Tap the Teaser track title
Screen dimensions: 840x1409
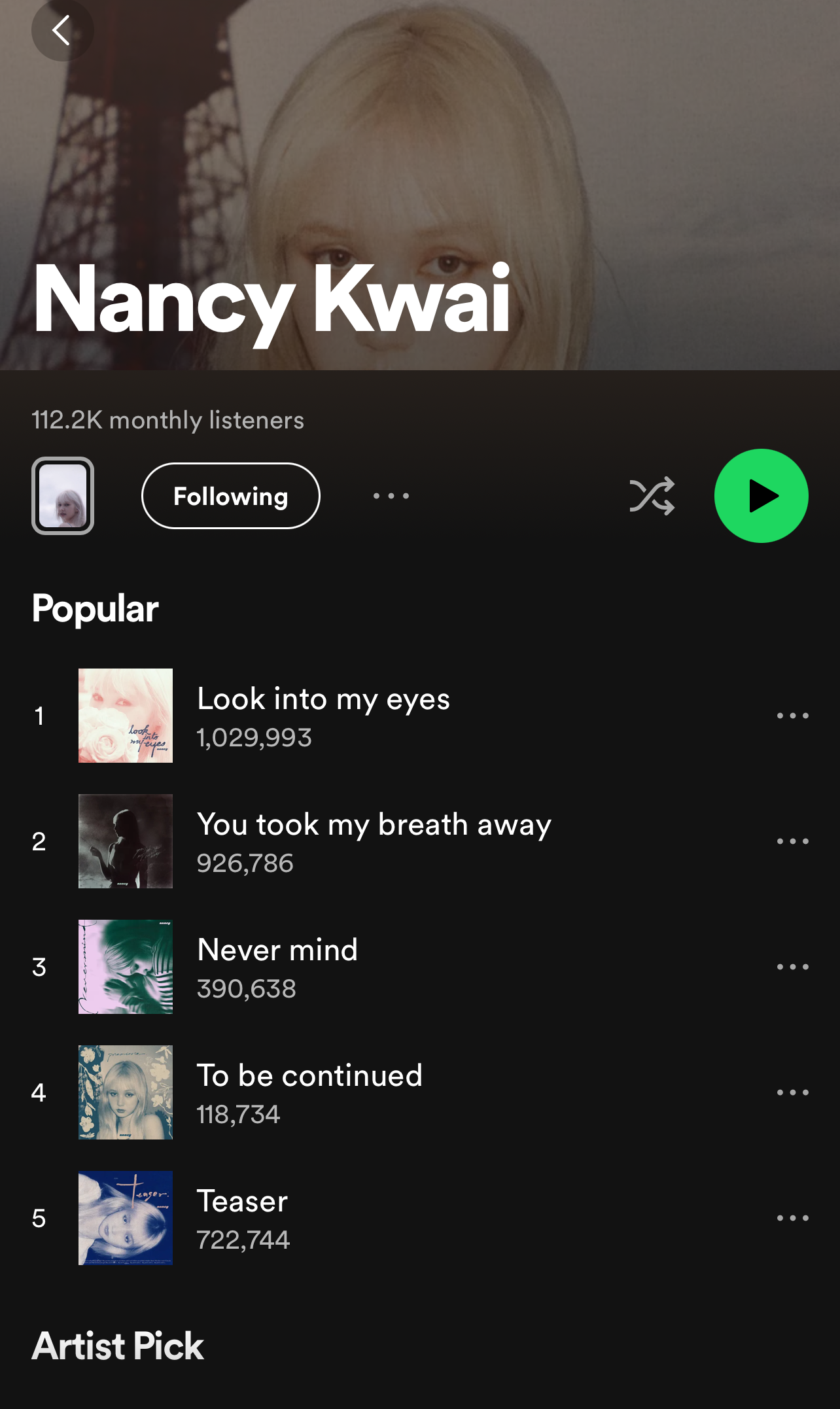242,1201
